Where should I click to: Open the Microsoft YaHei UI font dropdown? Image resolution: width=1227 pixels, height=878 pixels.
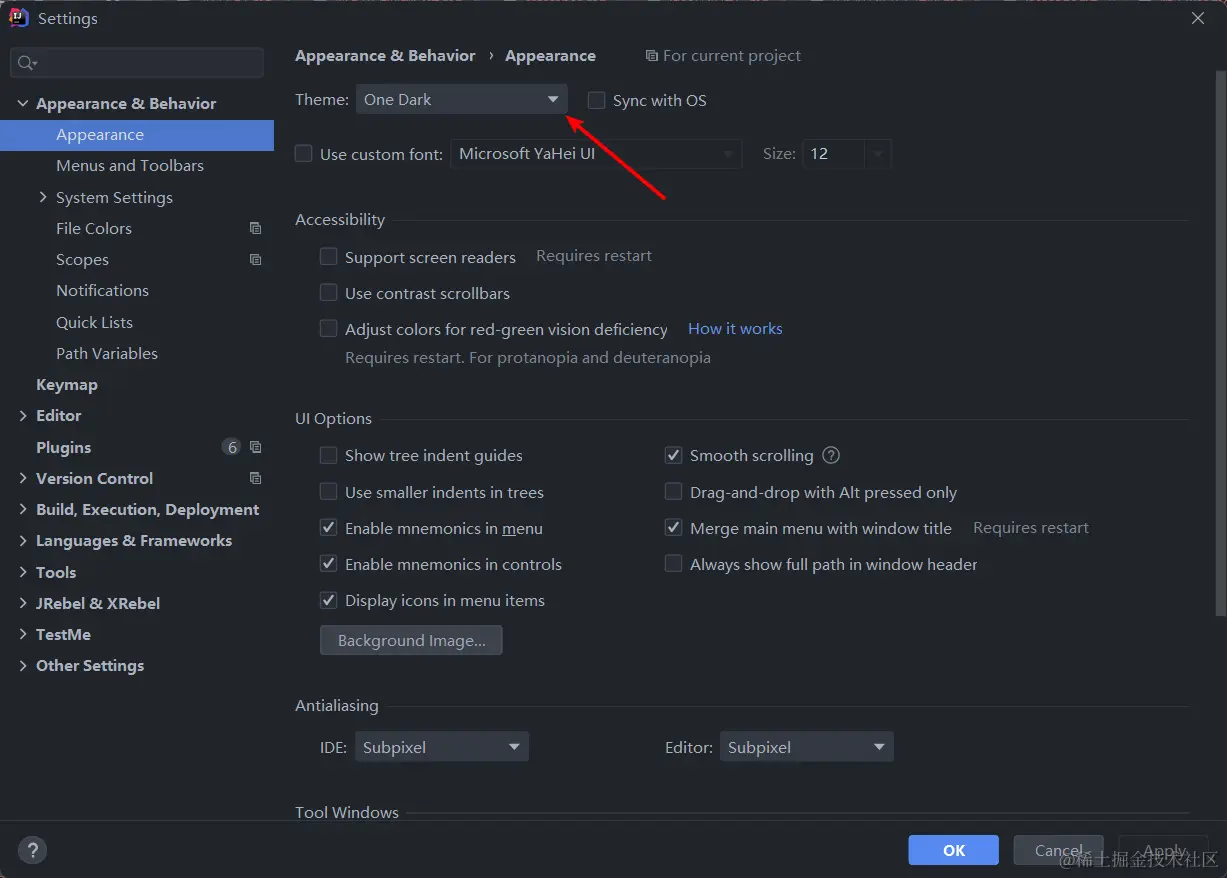[x=596, y=154]
